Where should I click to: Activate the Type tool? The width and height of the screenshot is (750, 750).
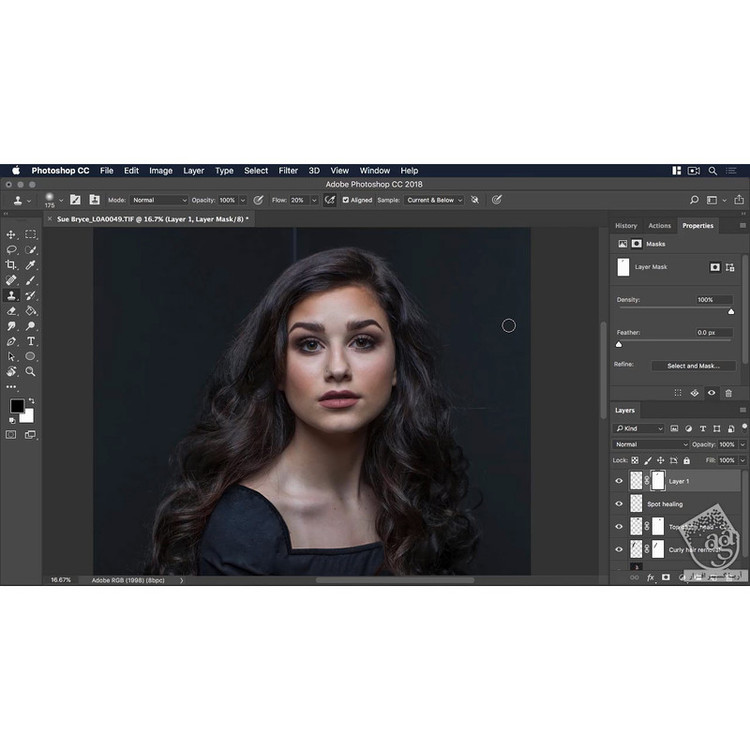[31, 341]
